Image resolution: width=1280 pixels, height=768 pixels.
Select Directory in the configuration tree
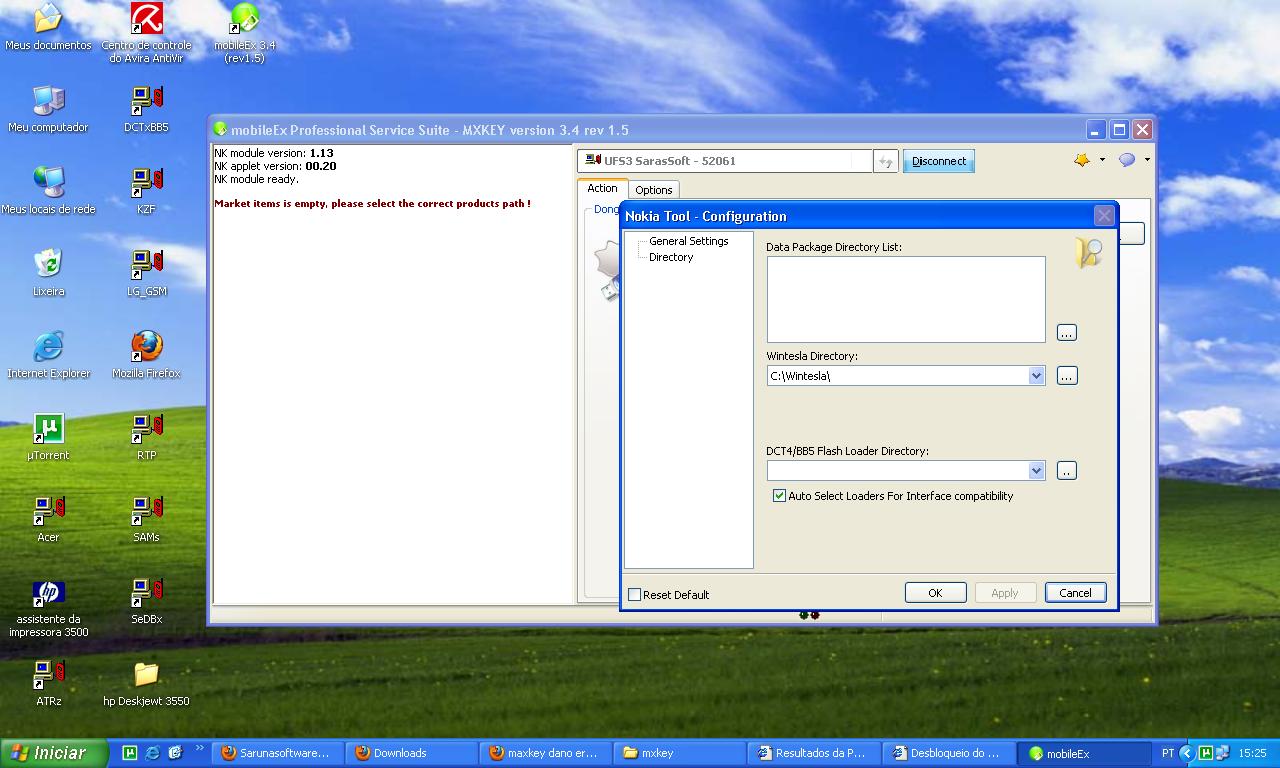671,257
